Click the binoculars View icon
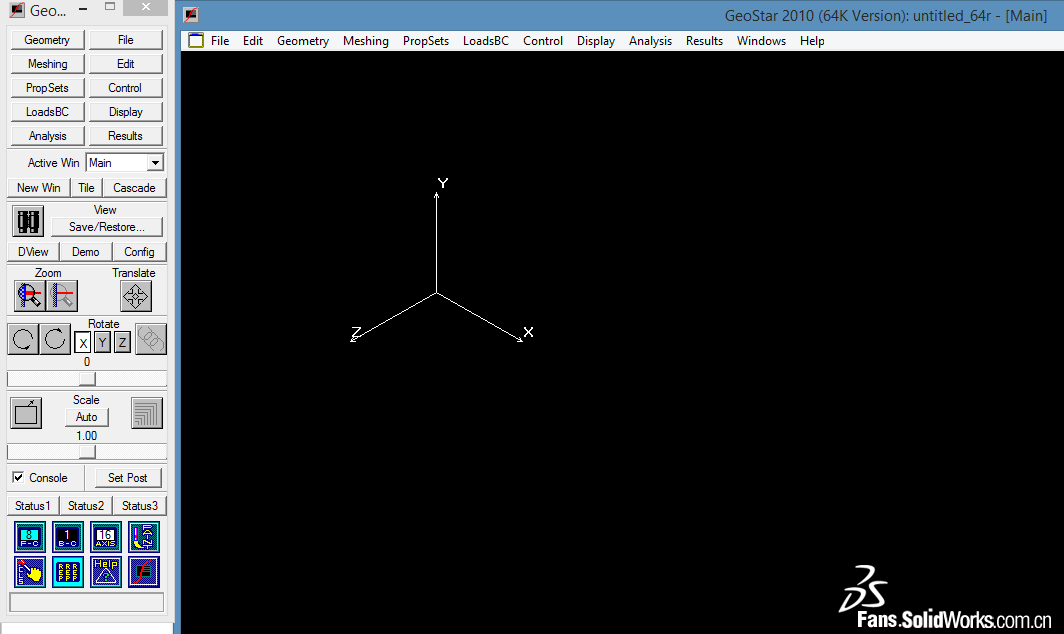Screen dimensions: 1064x634 28,221
